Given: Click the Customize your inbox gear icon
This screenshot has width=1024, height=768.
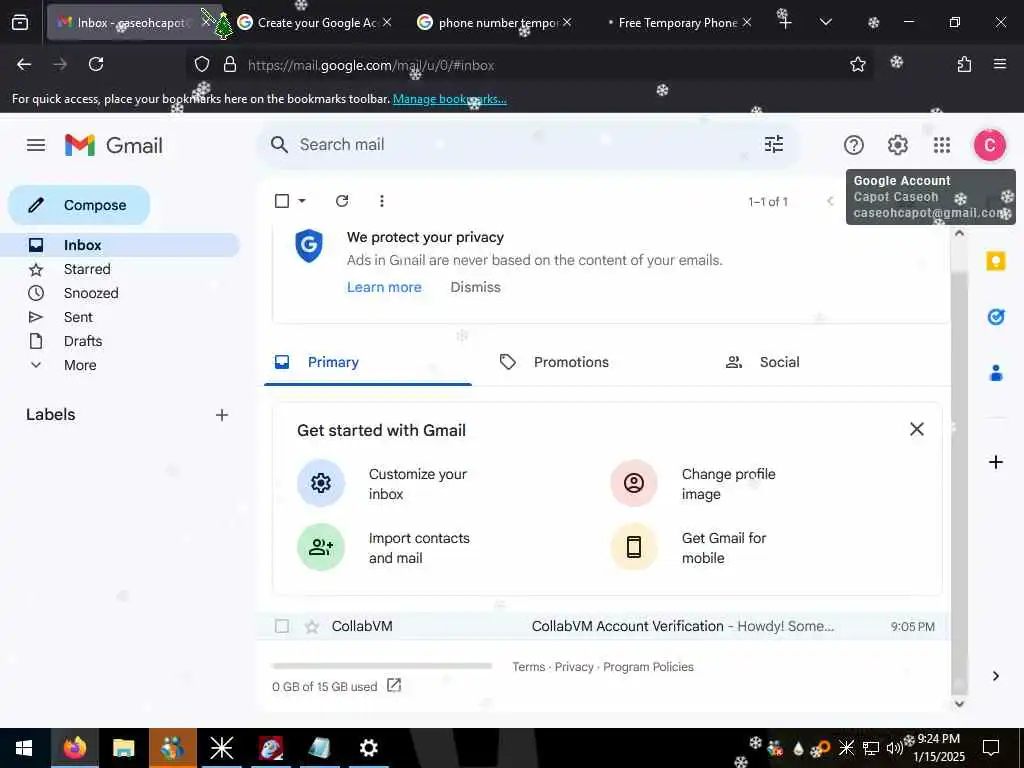Looking at the screenshot, I should 321,483.
